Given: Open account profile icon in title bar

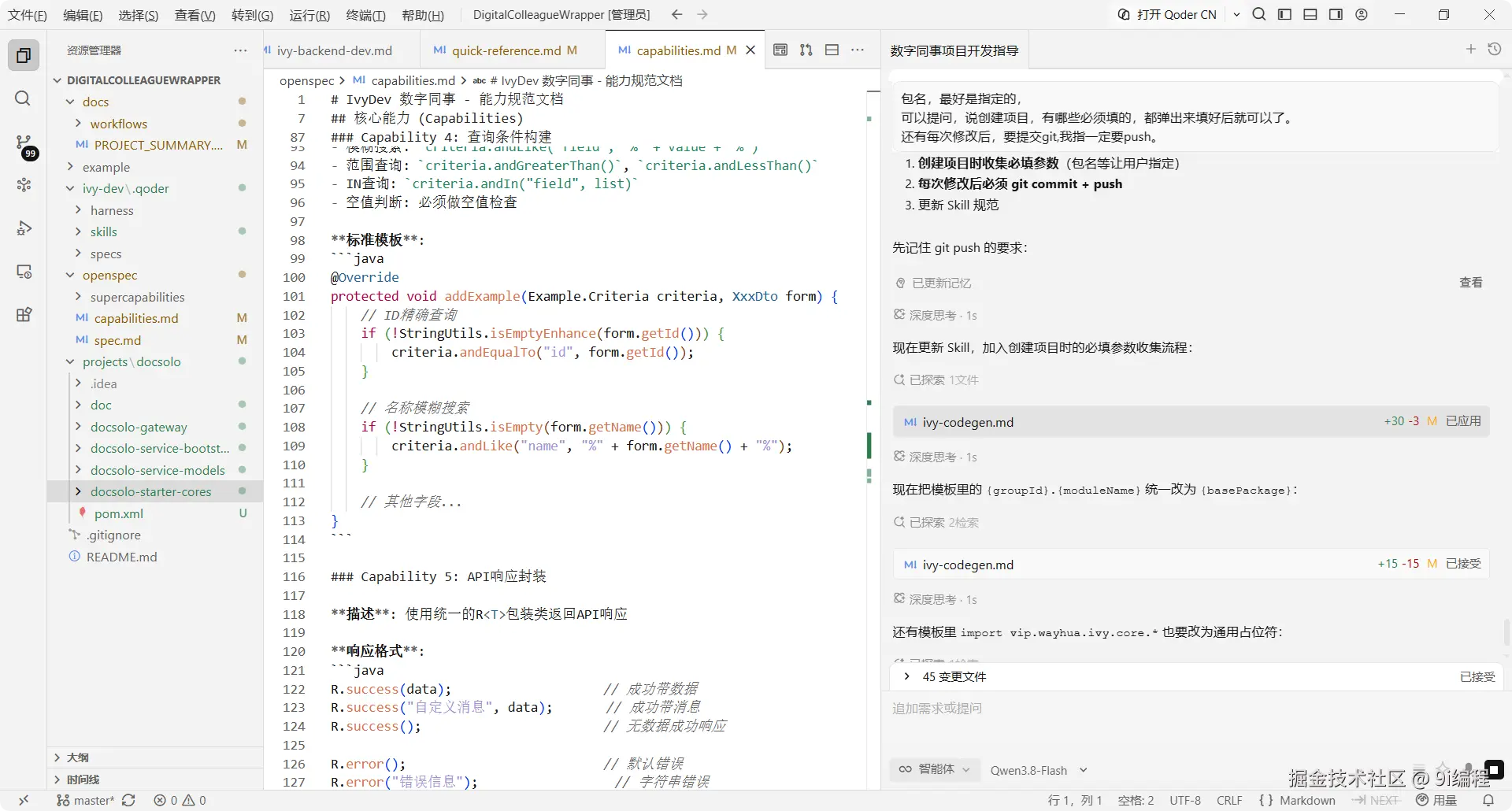Looking at the screenshot, I should [1362, 14].
